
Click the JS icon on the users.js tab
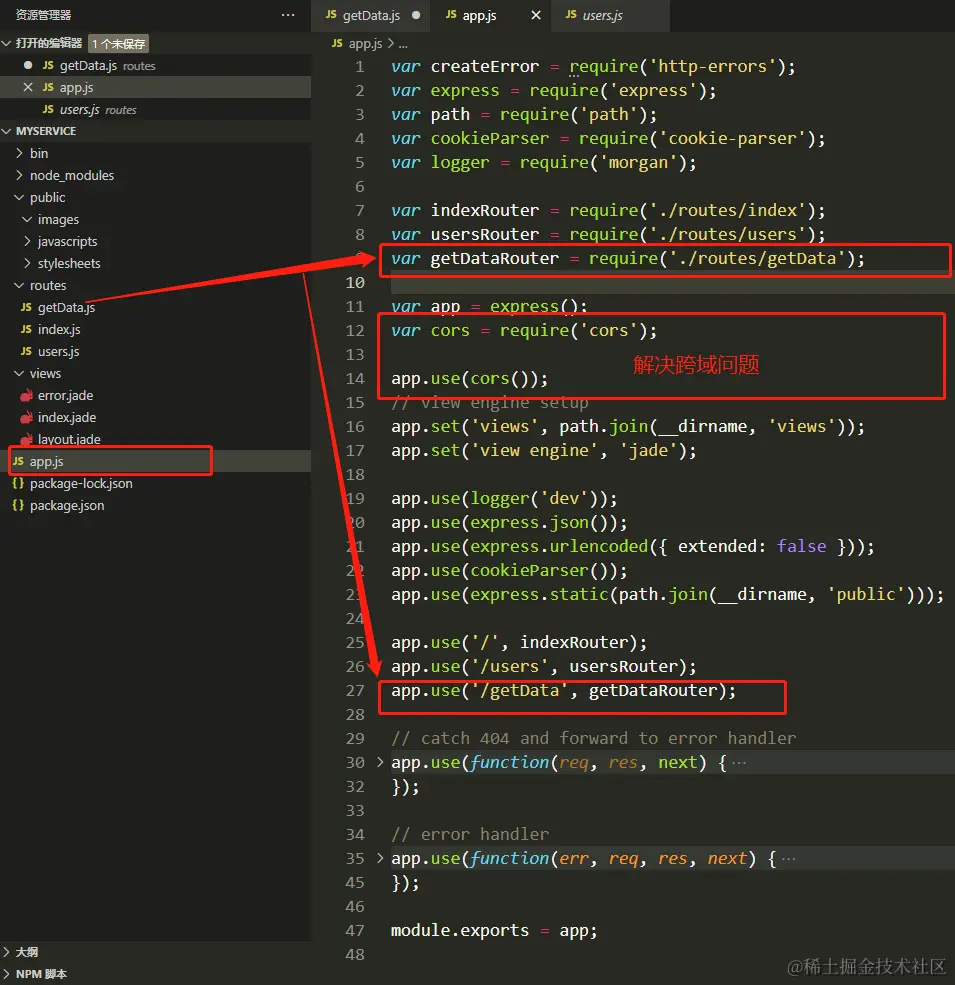click(x=570, y=14)
